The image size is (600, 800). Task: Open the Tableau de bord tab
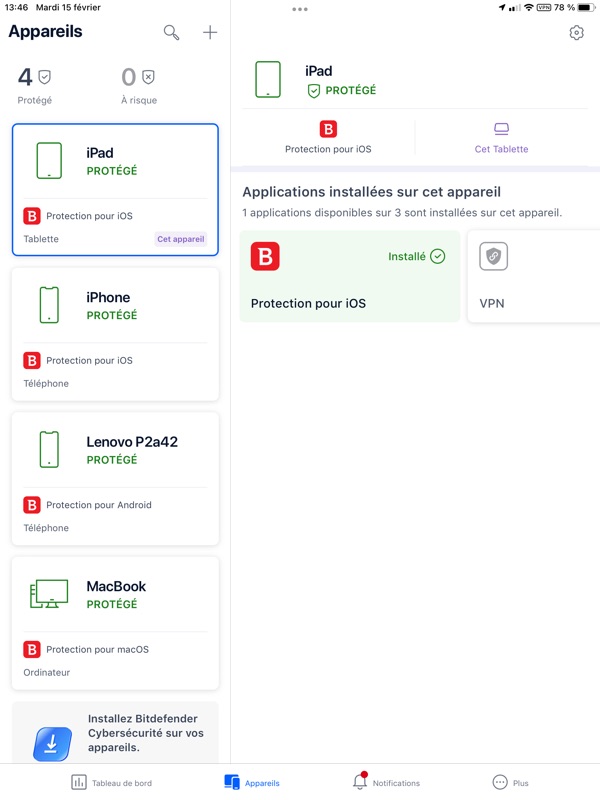[112, 782]
